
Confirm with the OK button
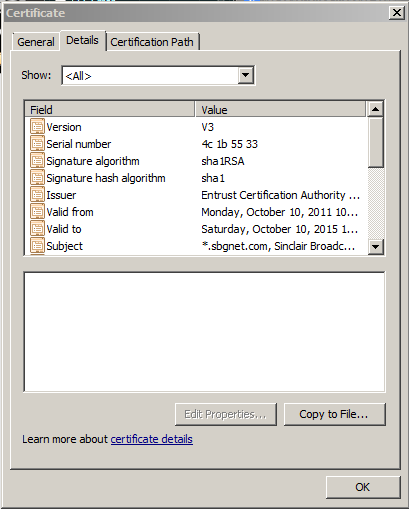[x=363, y=487]
